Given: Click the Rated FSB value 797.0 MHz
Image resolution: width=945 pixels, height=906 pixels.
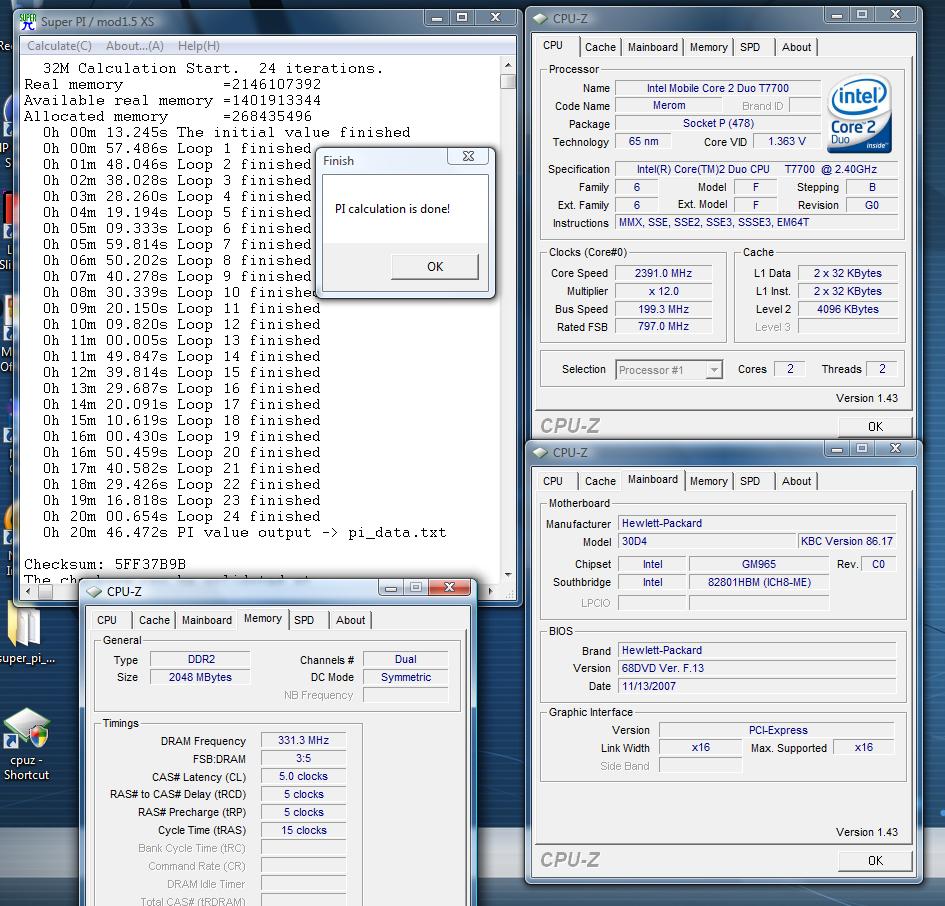Looking at the screenshot, I should point(663,326).
